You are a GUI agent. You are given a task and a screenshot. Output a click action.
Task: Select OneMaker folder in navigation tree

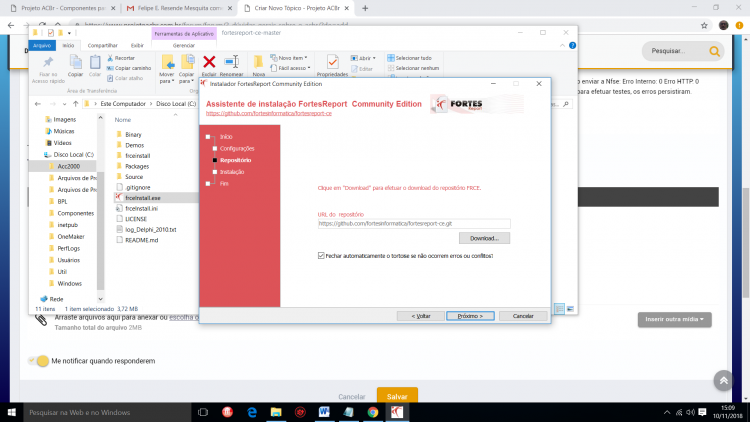(x=71, y=237)
